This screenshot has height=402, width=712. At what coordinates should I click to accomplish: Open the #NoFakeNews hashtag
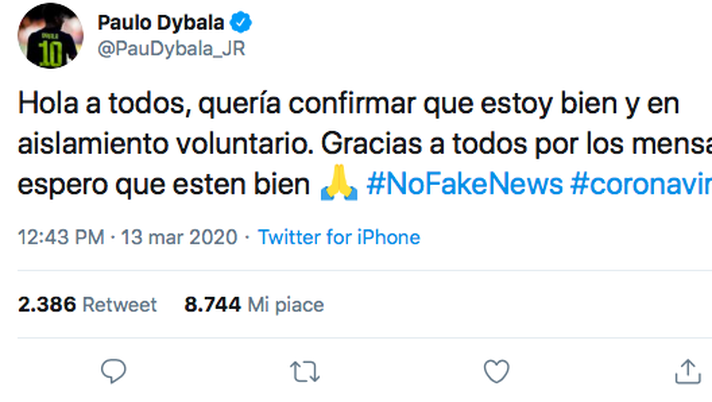point(440,187)
